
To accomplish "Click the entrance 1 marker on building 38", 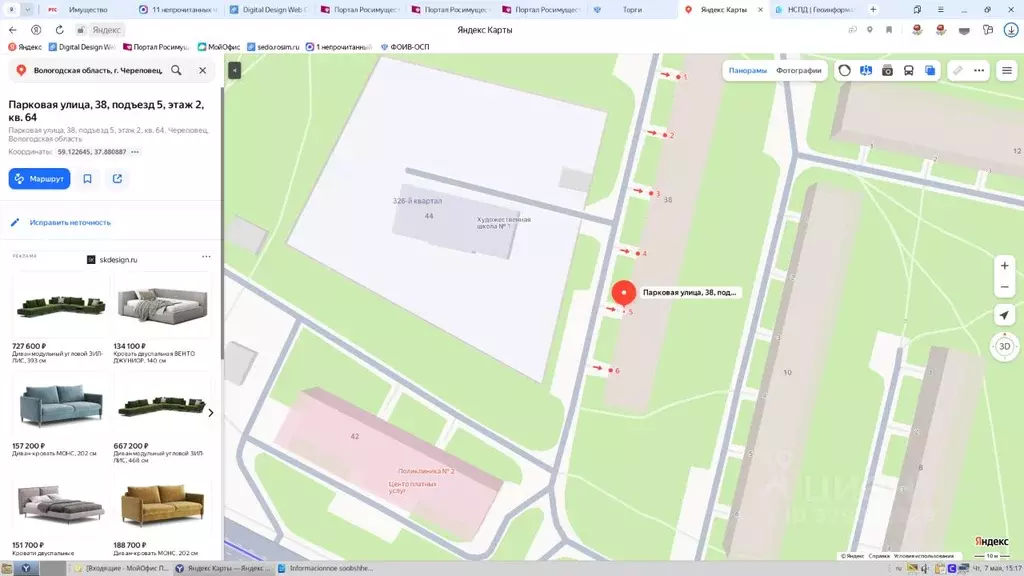I will coord(679,76).
